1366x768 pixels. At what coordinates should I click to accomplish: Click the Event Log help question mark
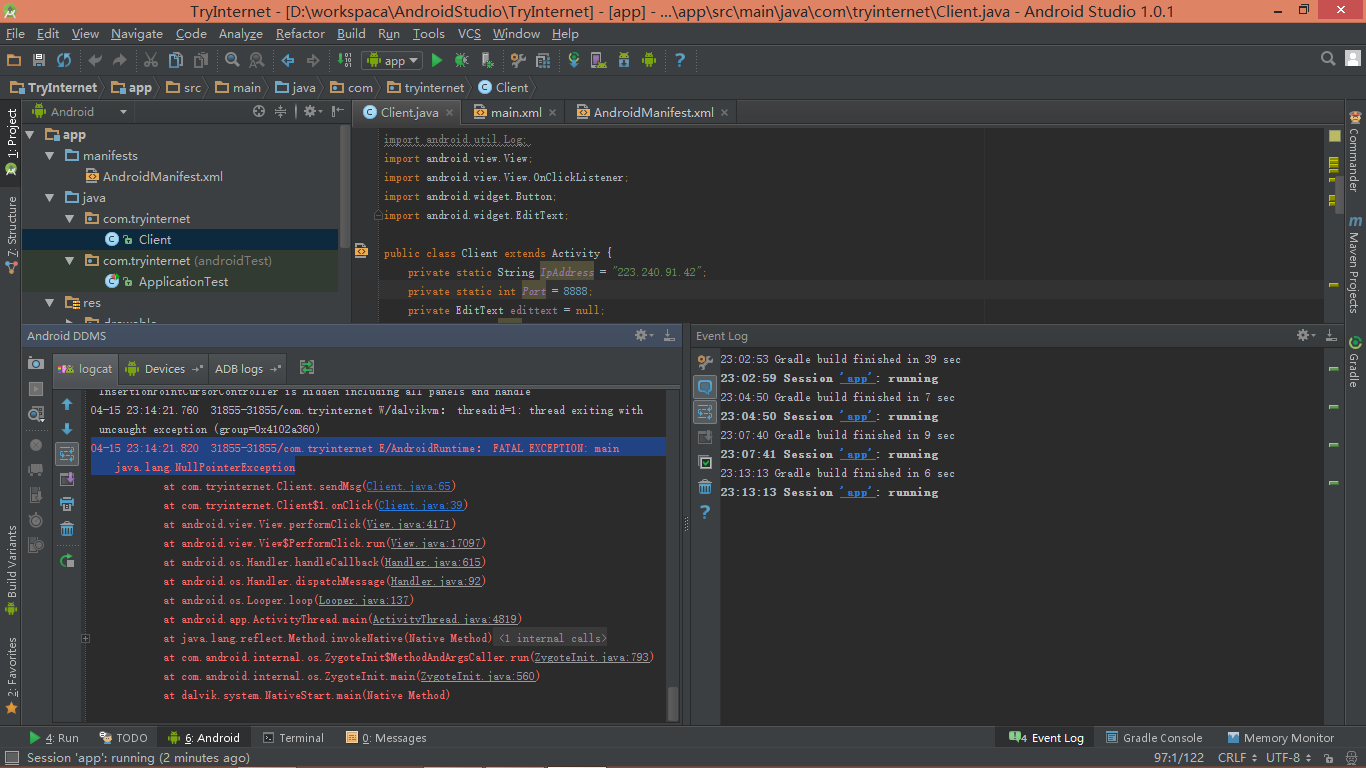pyautogui.click(x=705, y=512)
